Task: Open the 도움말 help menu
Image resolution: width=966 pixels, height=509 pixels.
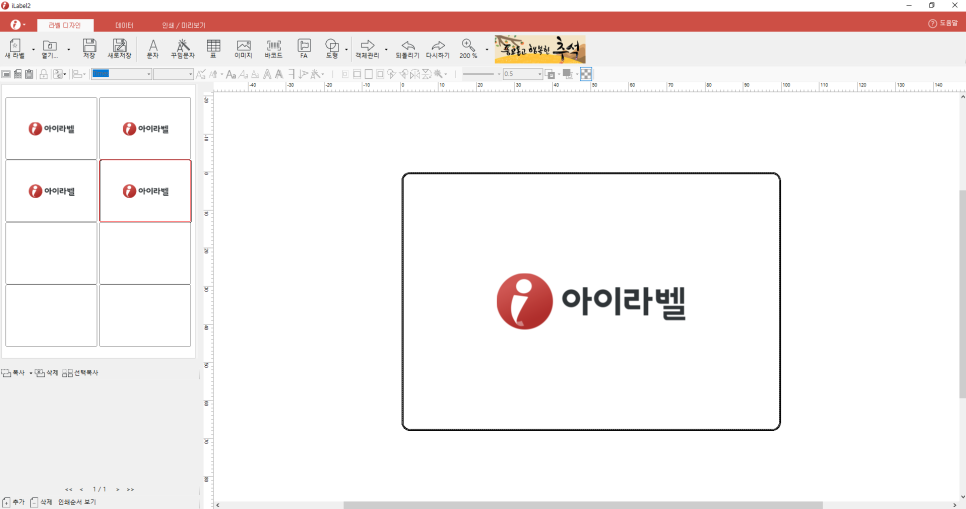Action: point(943,23)
